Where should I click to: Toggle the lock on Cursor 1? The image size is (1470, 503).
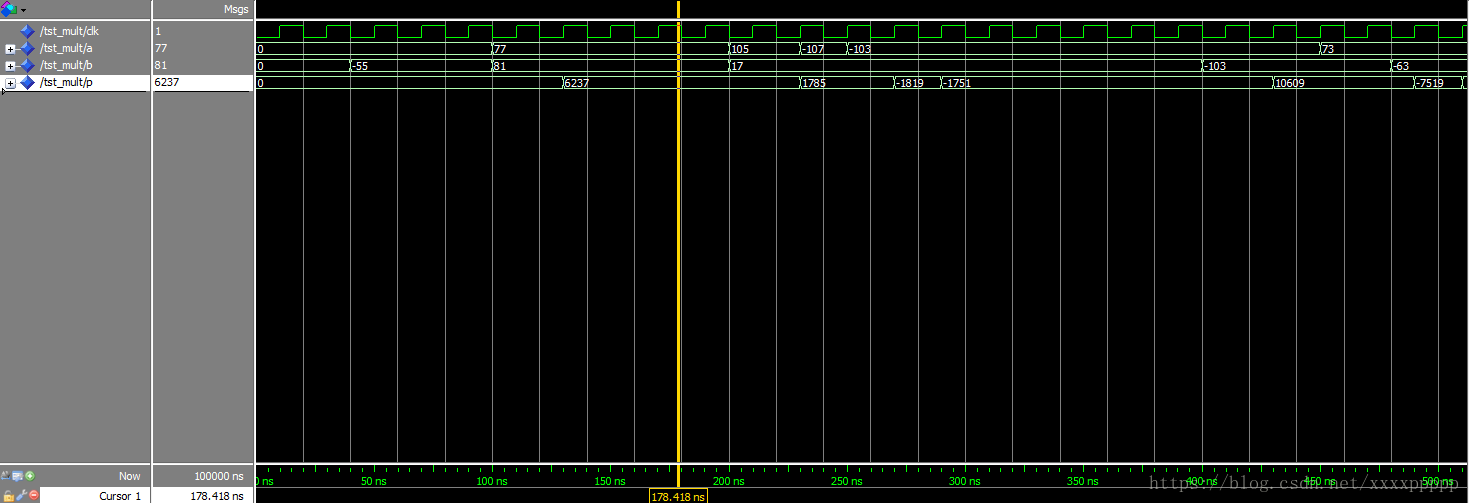[8, 495]
